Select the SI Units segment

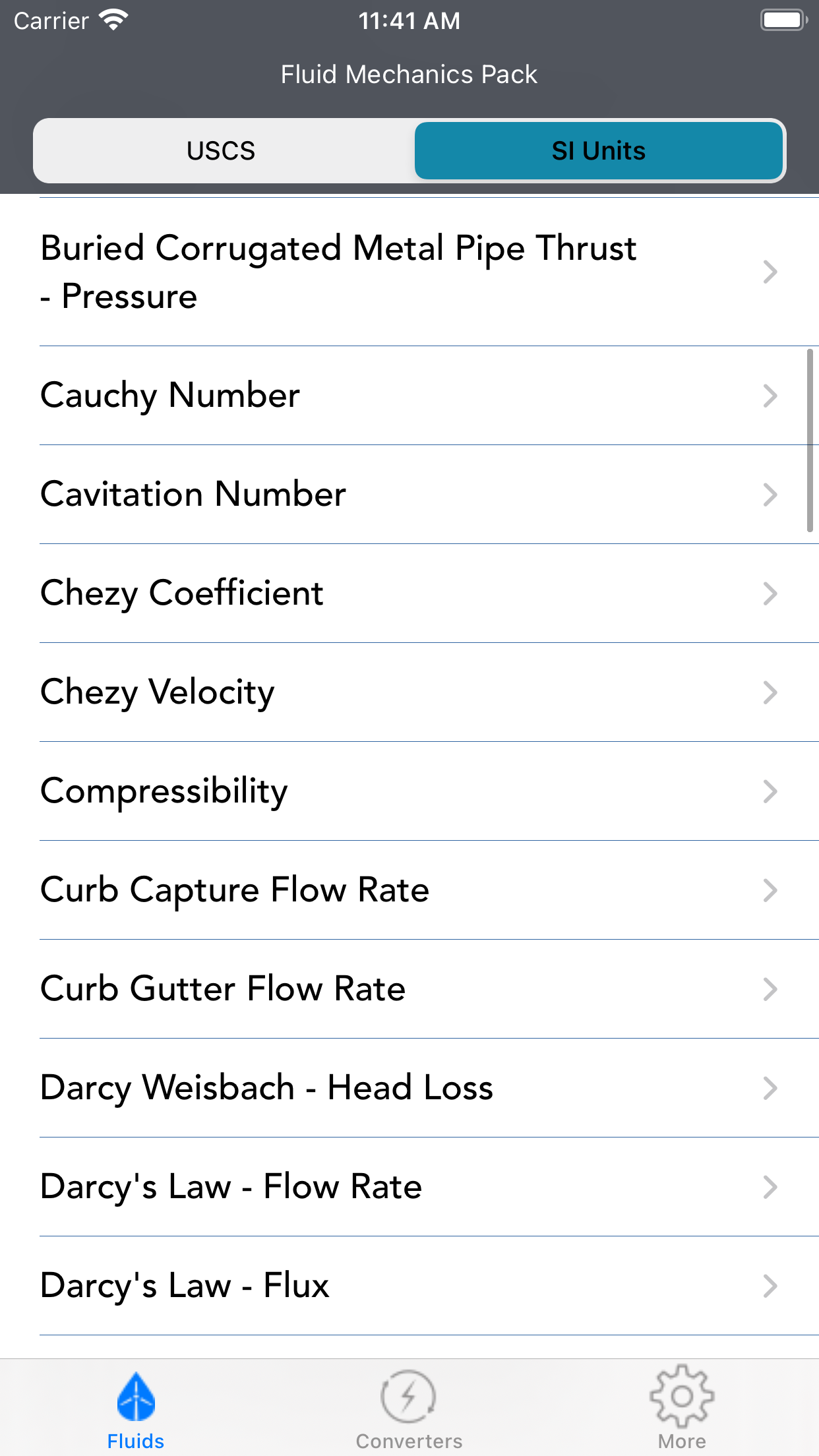pos(598,151)
